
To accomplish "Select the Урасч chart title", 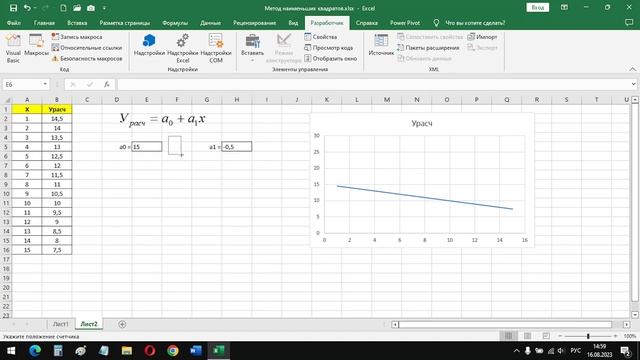I will [x=422, y=123].
